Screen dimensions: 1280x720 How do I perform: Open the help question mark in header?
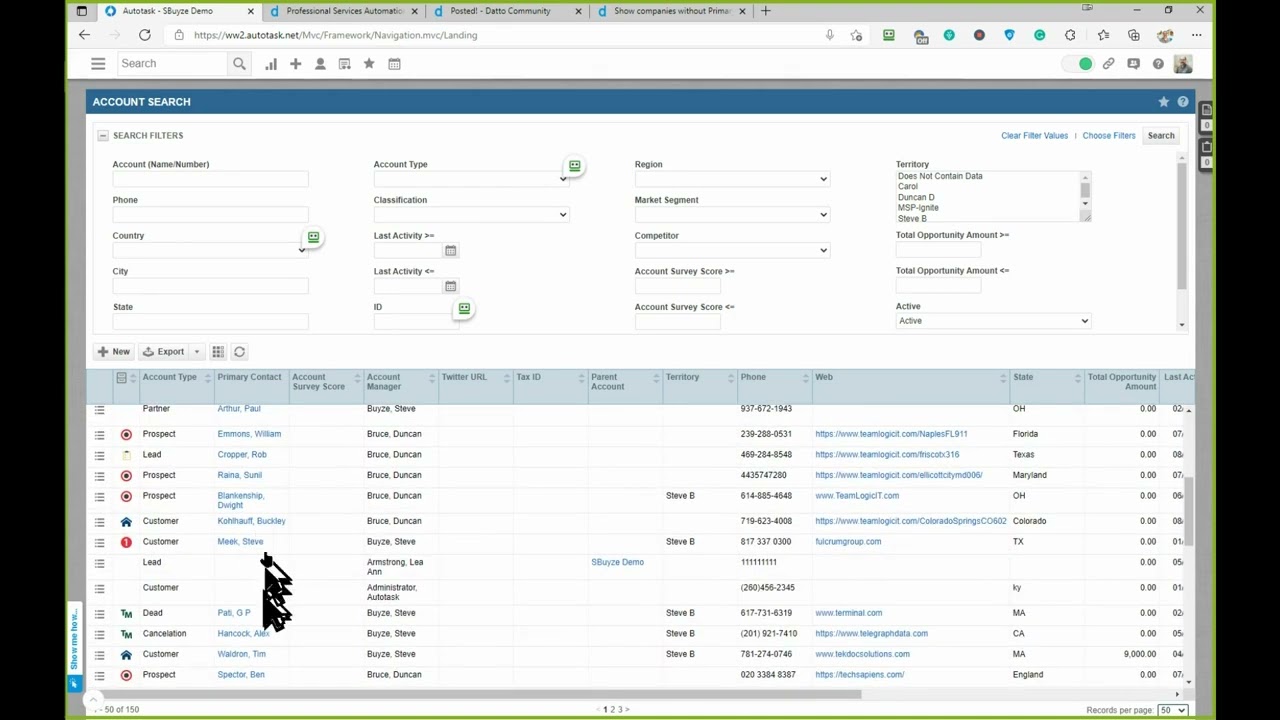1158,64
